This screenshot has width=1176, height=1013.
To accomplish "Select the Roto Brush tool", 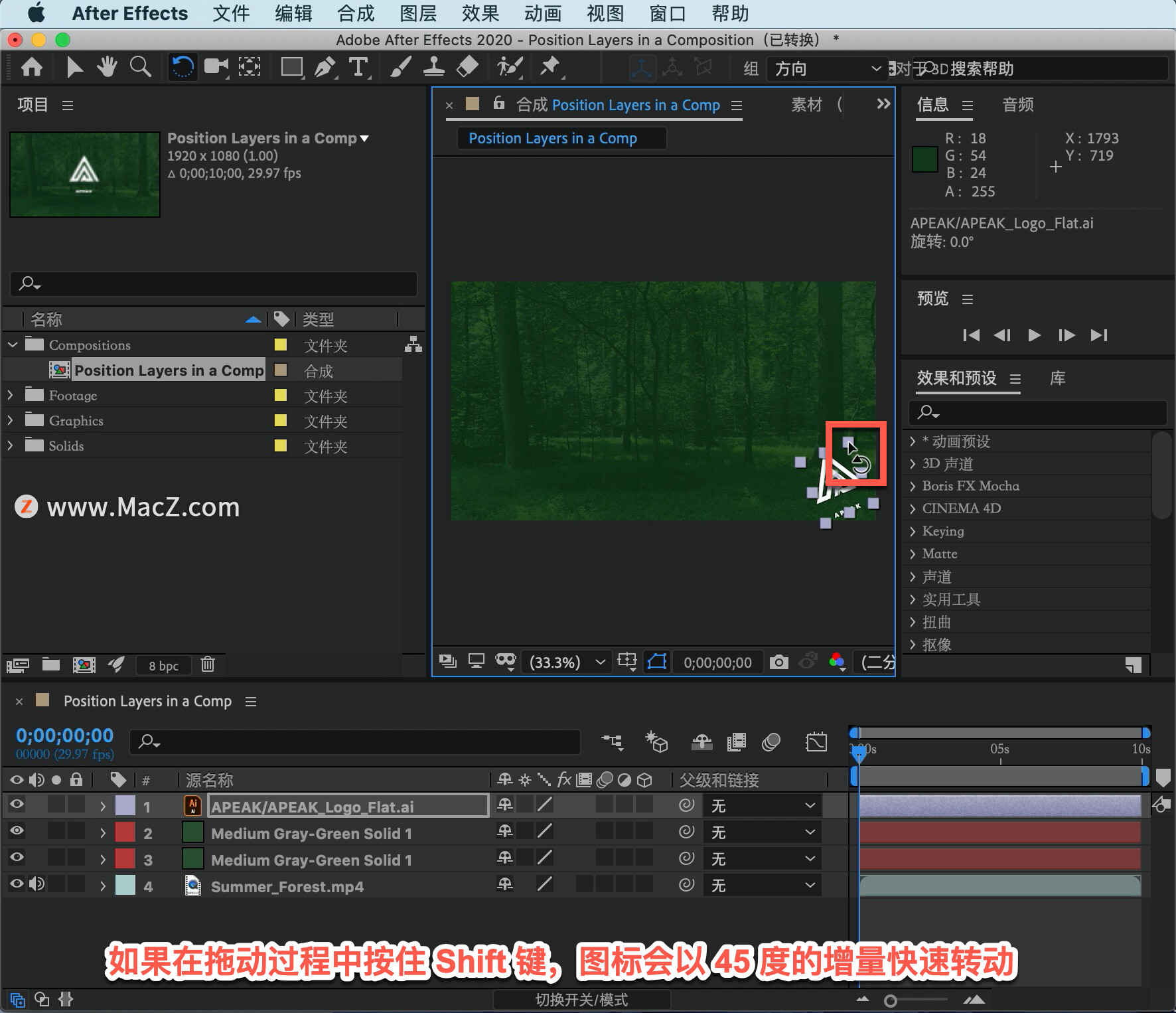I will click(x=510, y=67).
